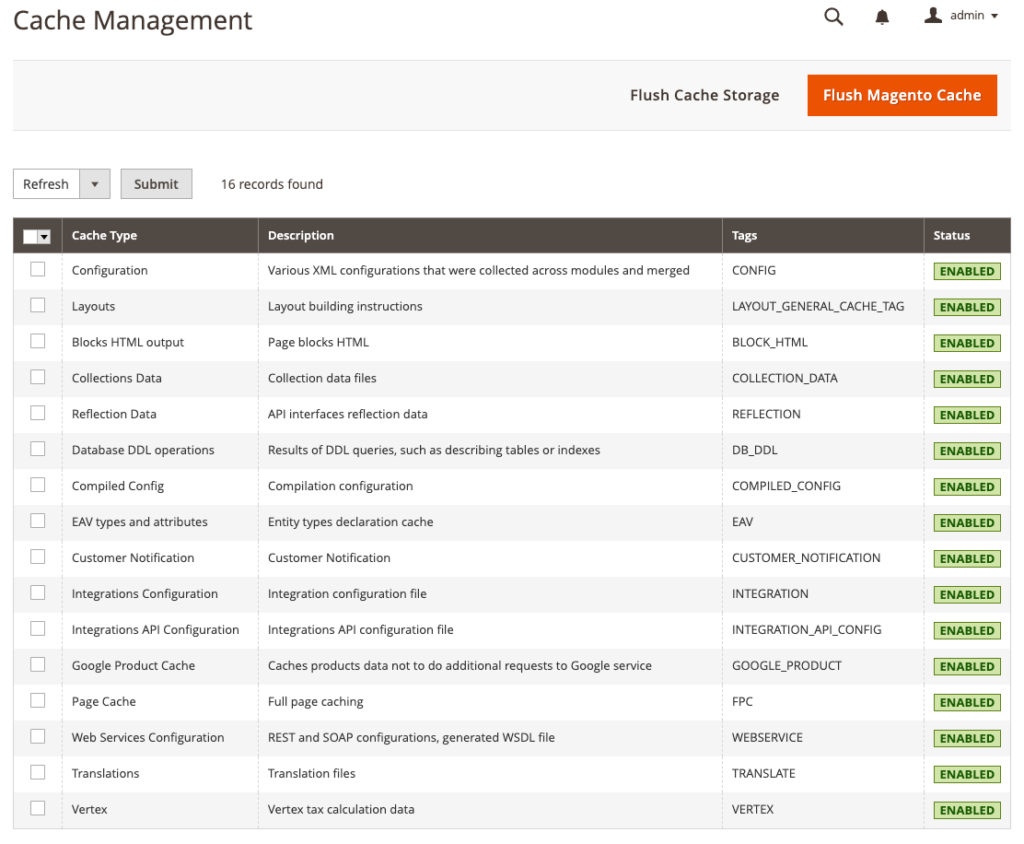Click the ENABLED badge for Page Cache
The image size is (1024, 844).
tap(966, 702)
